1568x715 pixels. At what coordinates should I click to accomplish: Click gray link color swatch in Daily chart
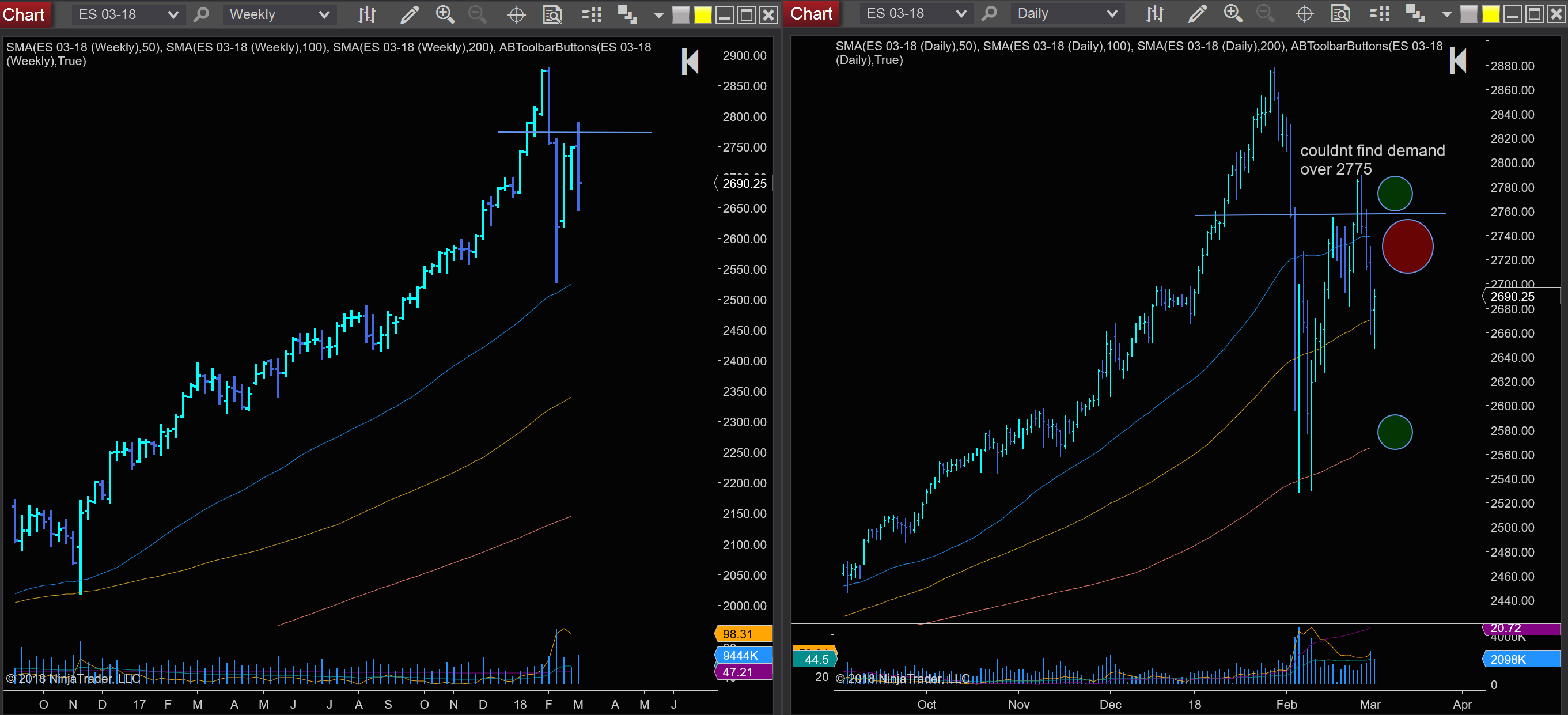pos(1469,13)
